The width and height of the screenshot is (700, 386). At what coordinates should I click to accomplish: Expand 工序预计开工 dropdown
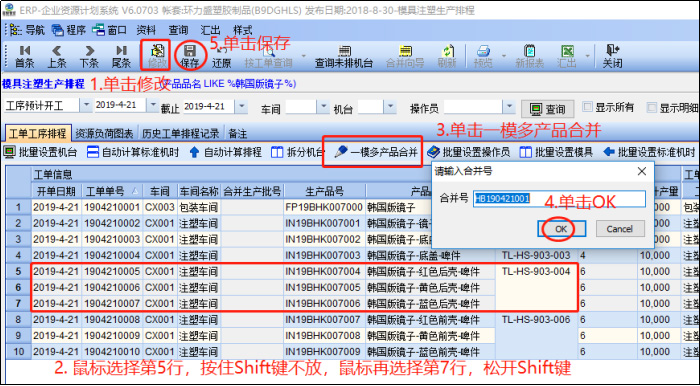coord(86,106)
